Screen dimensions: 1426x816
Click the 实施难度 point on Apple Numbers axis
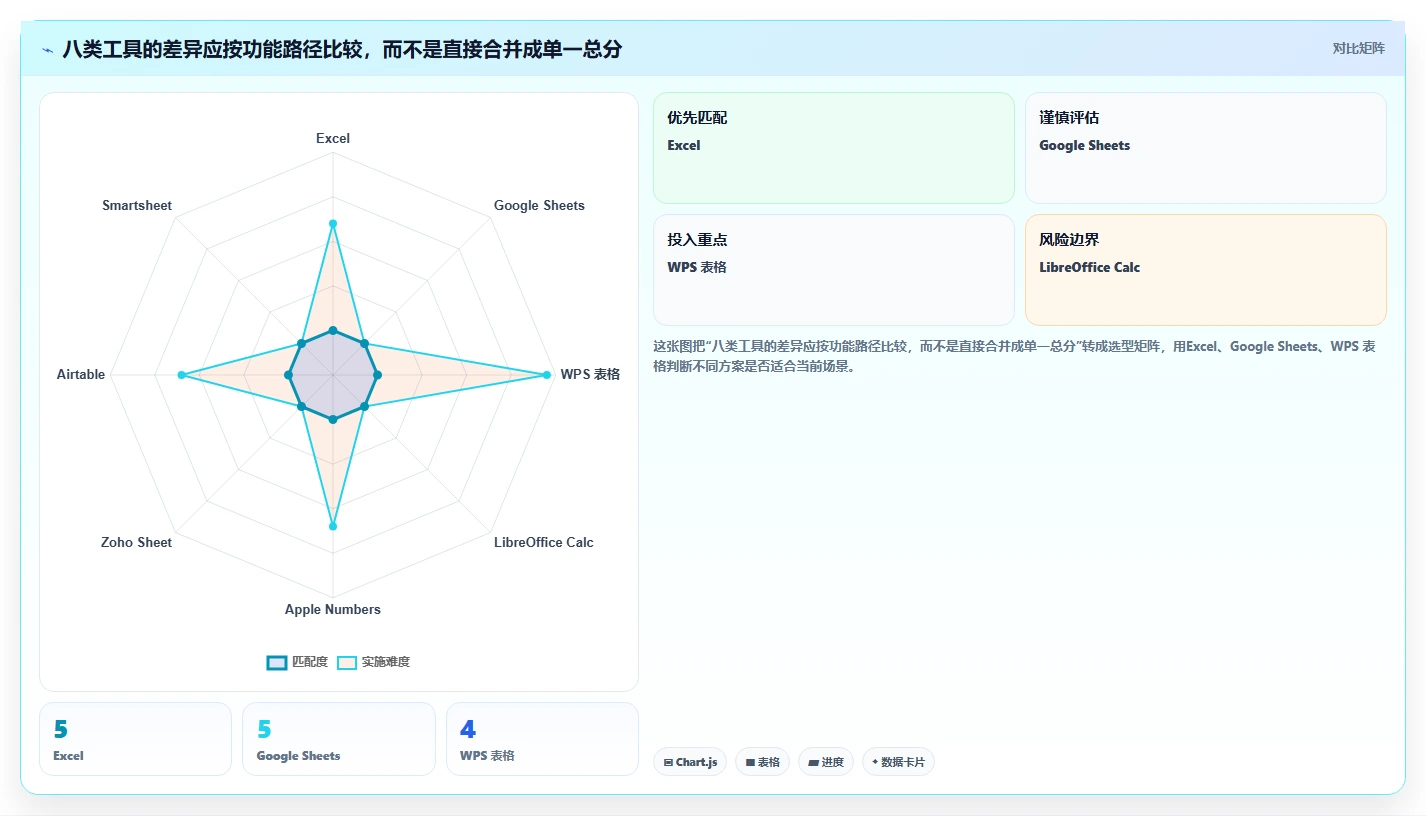point(333,526)
